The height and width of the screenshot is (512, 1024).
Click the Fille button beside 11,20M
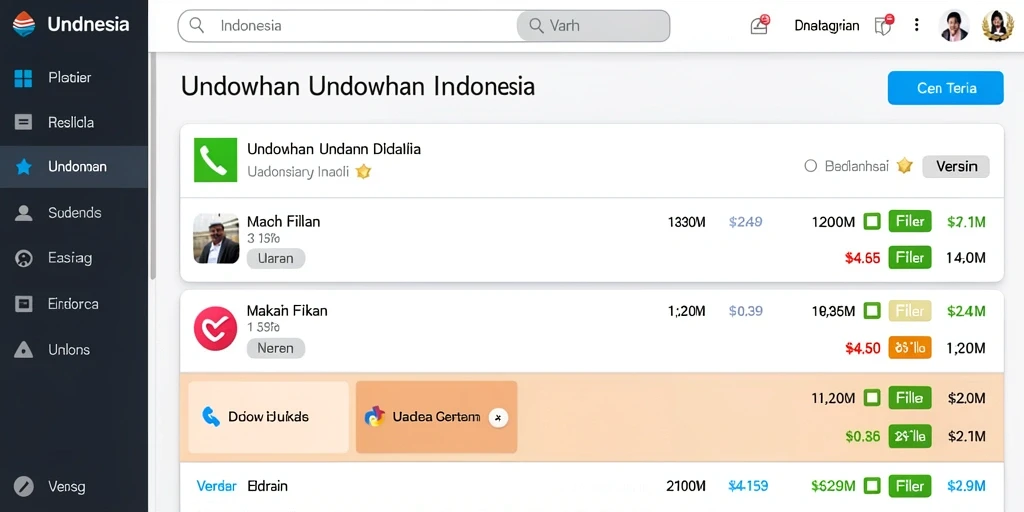click(x=910, y=397)
